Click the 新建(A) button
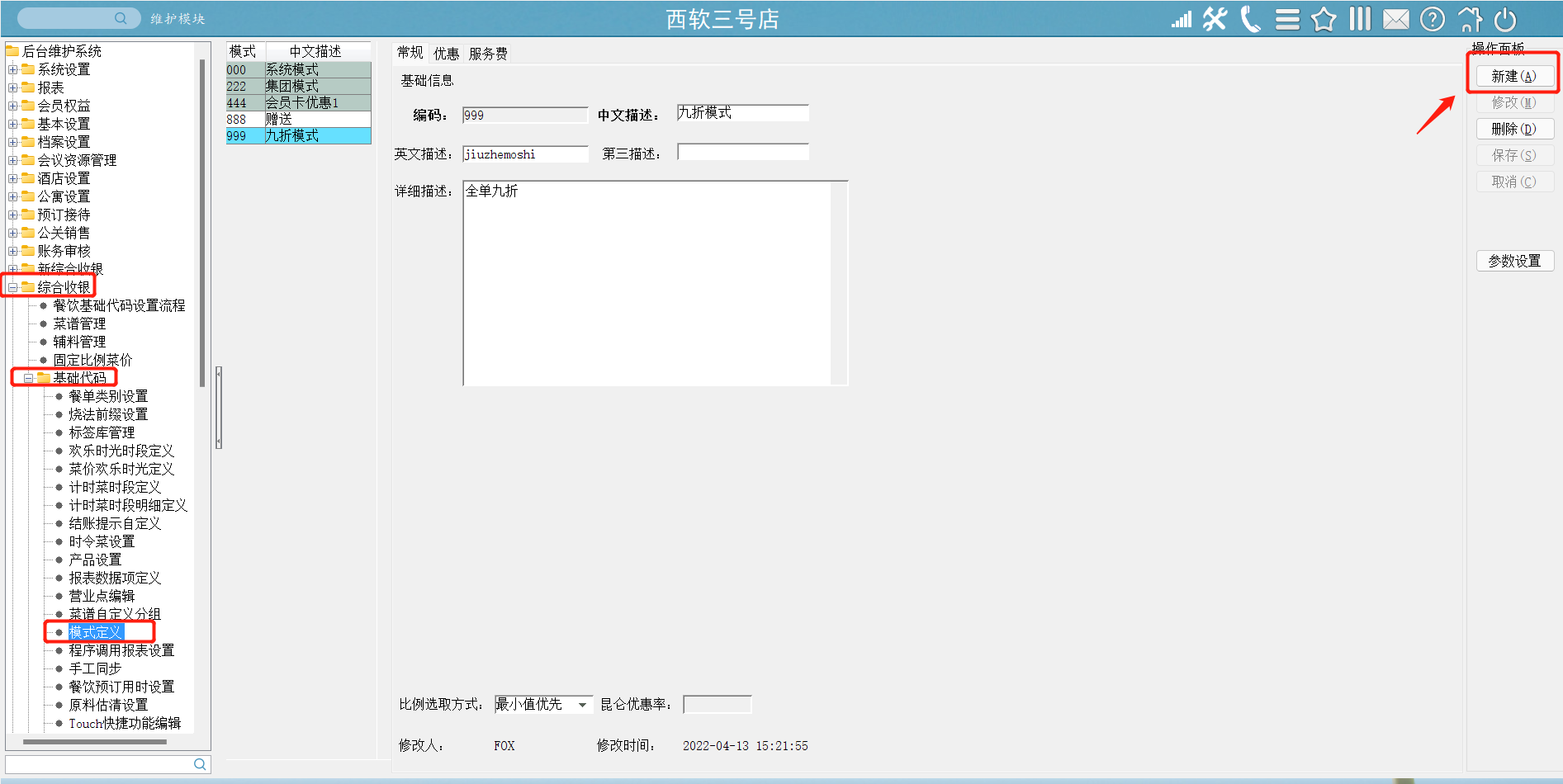This screenshot has width=1563, height=784. tap(1513, 76)
